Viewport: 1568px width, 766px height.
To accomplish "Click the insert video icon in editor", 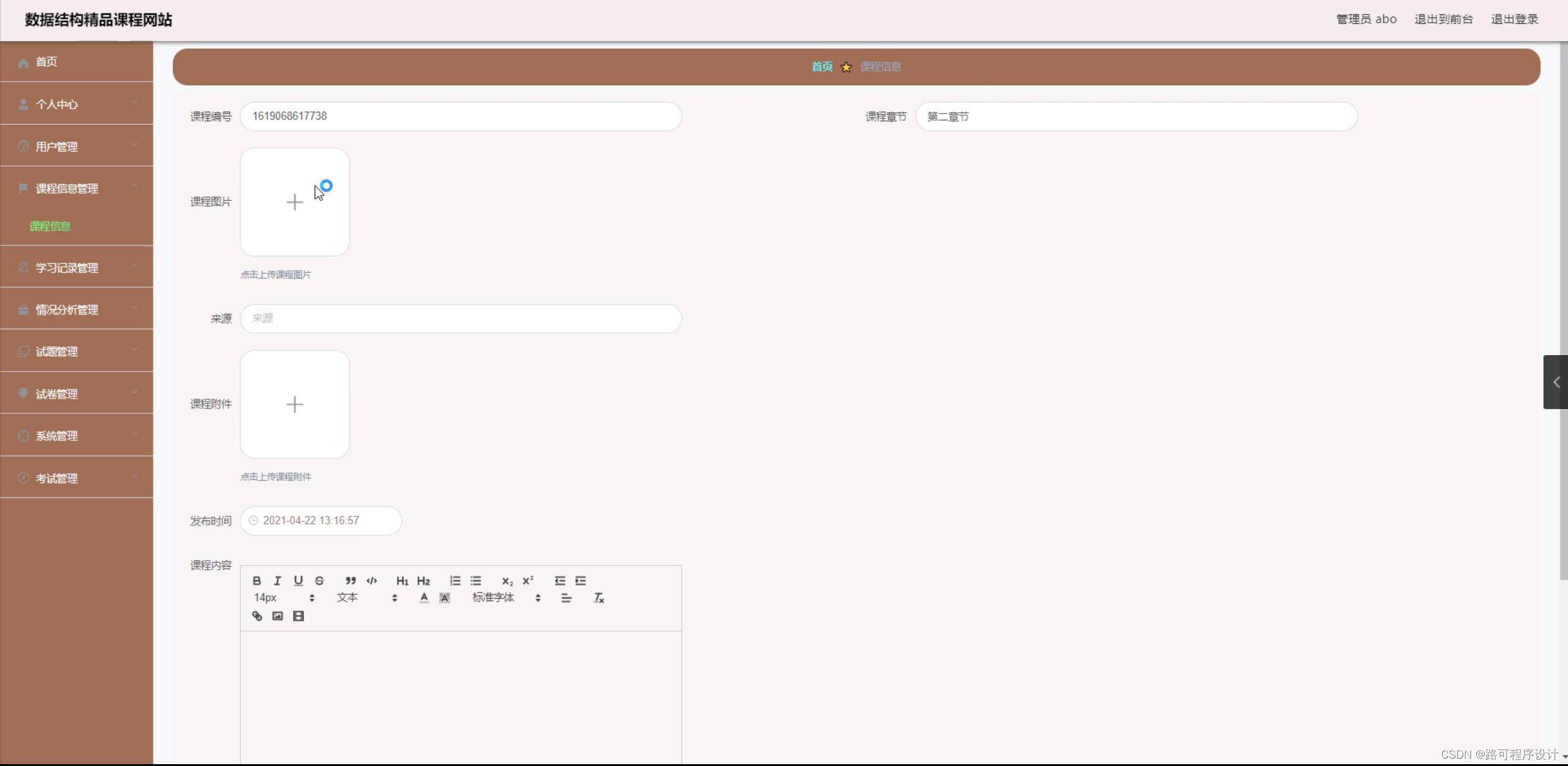I will (x=299, y=616).
